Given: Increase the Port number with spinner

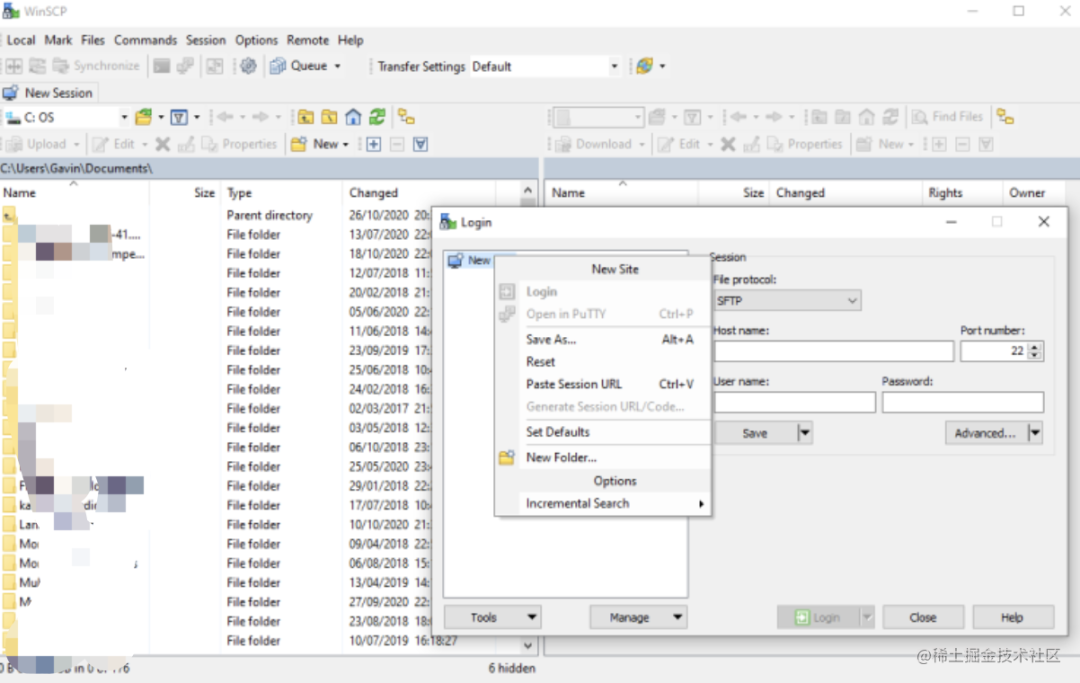Looking at the screenshot, I should pyautogui.click(x=1035, y=347).
